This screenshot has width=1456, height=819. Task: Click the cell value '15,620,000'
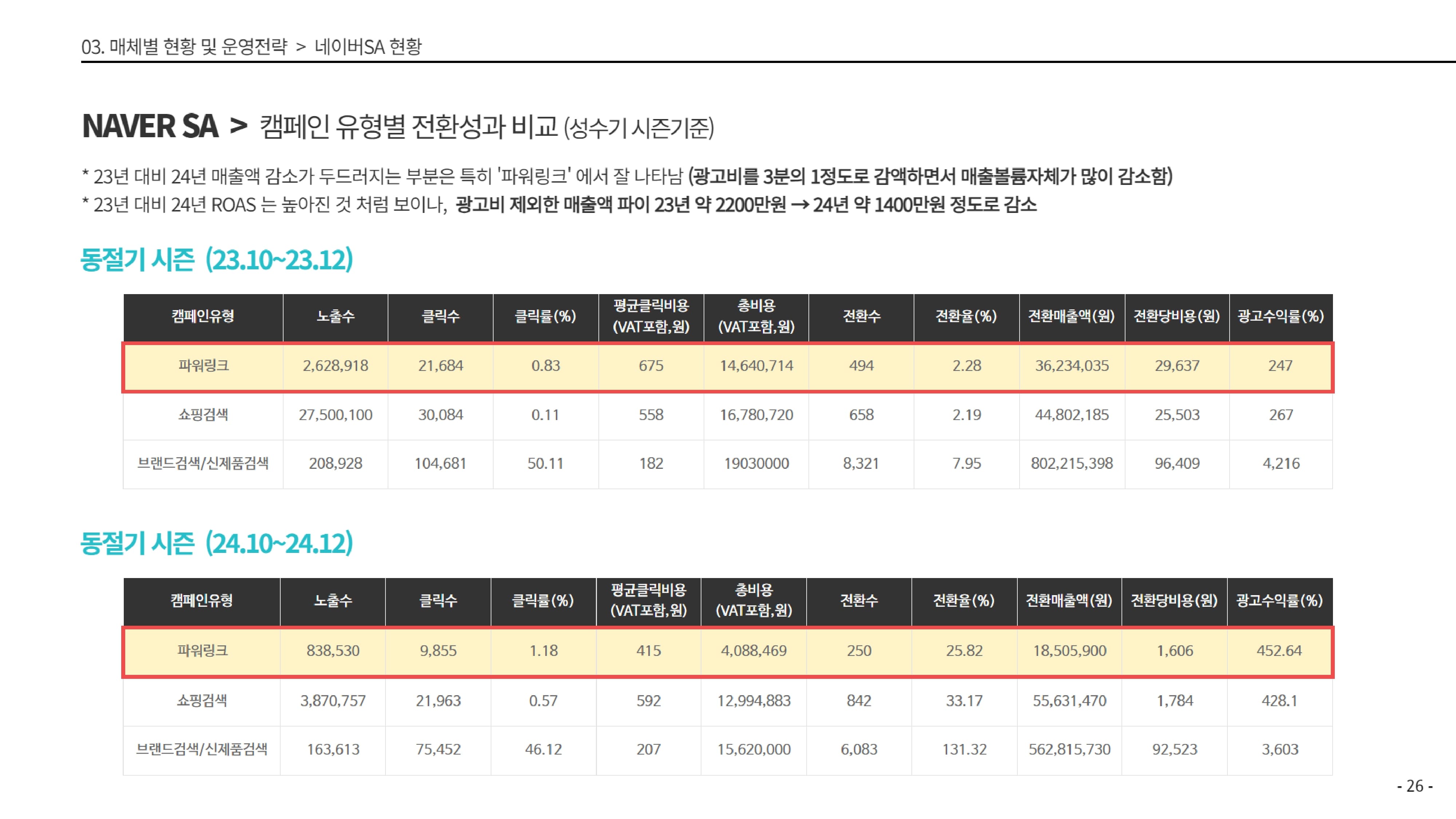[x=754, y=749]
